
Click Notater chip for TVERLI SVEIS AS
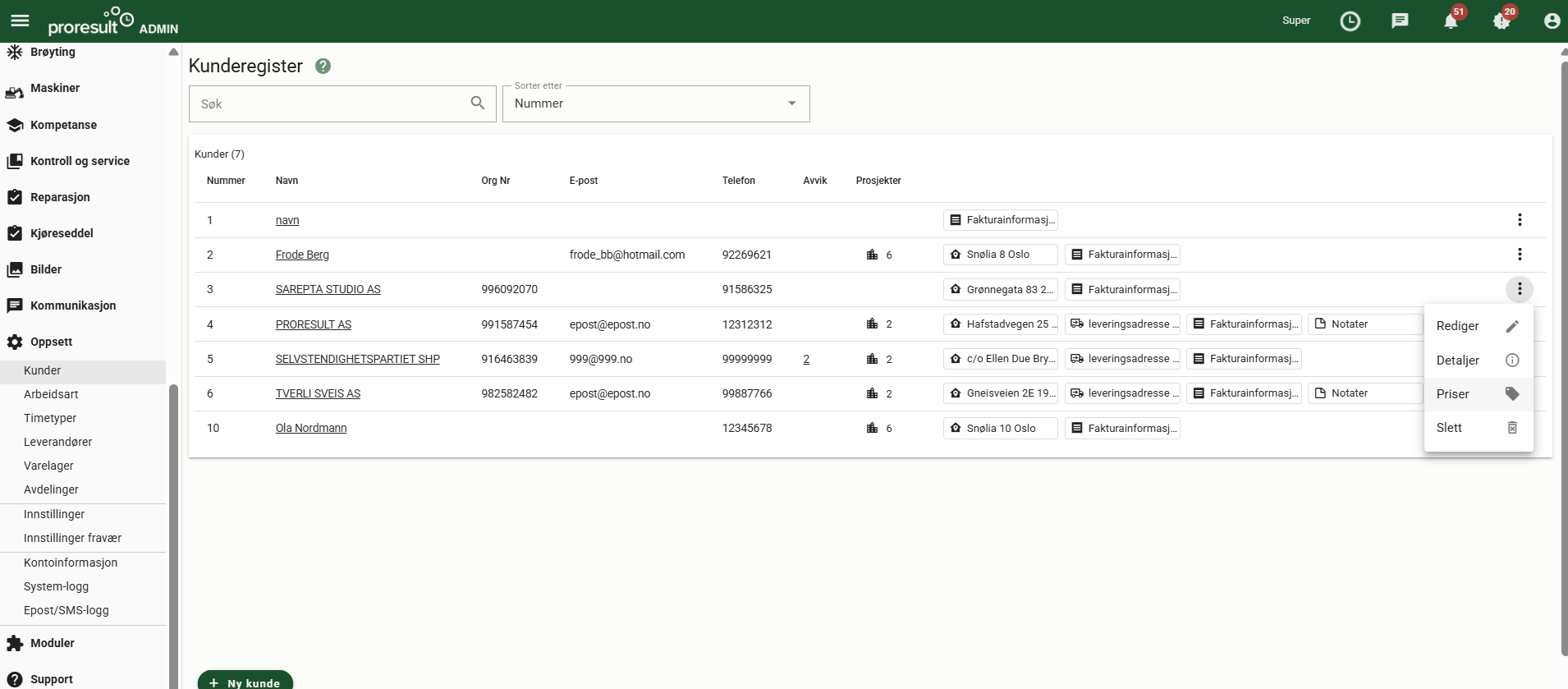click(1365, 393)
